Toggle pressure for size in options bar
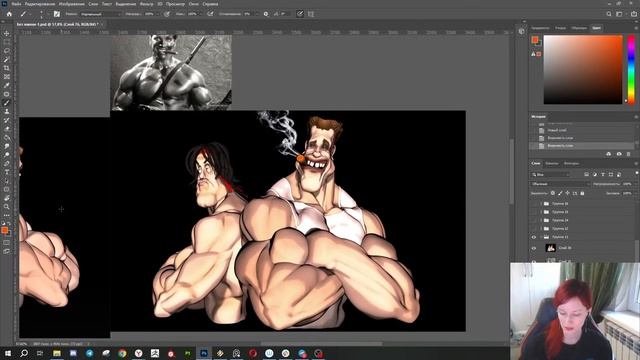640x360 pixels. point(300,14)
